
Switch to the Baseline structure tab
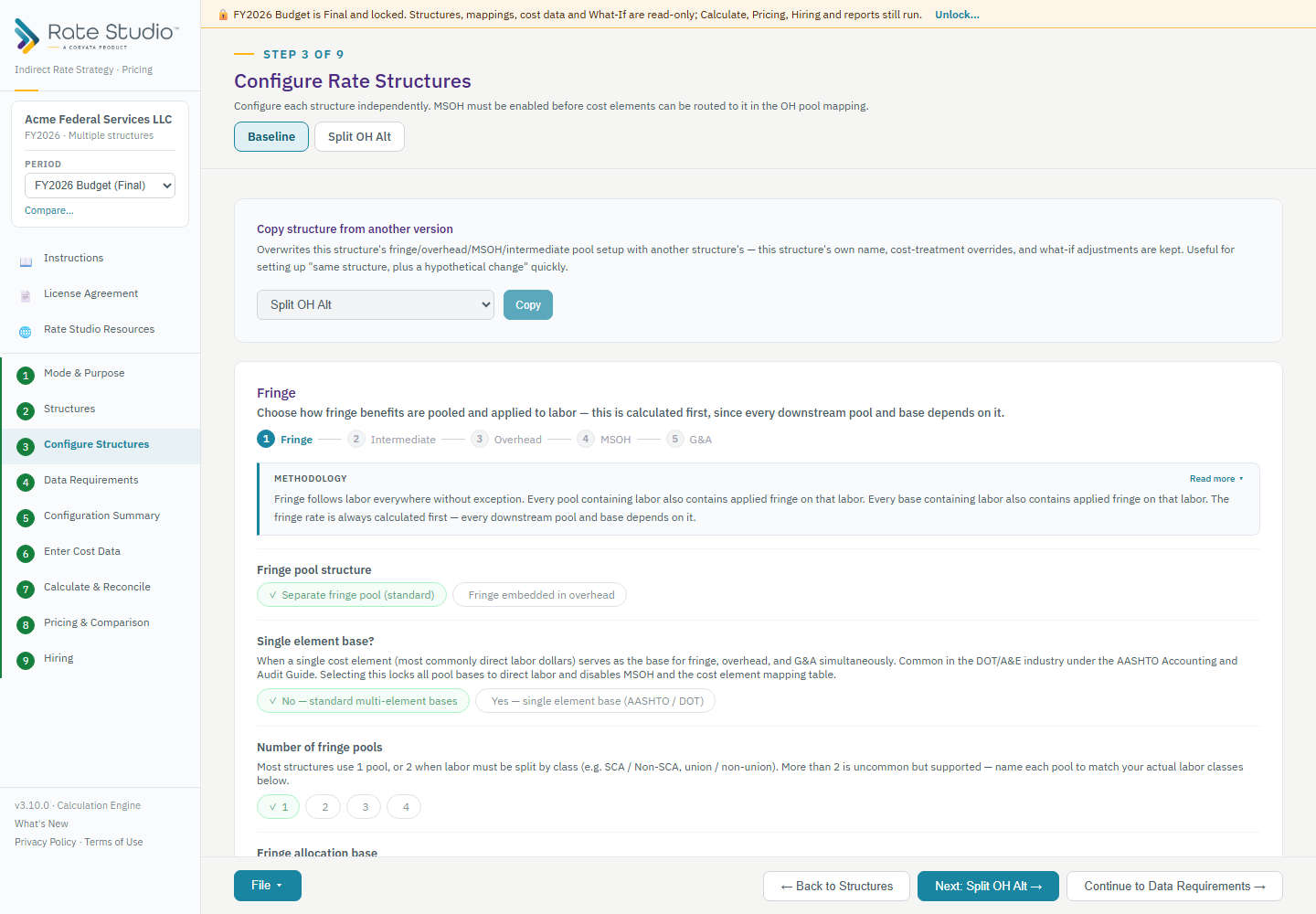tap(271, 137)
